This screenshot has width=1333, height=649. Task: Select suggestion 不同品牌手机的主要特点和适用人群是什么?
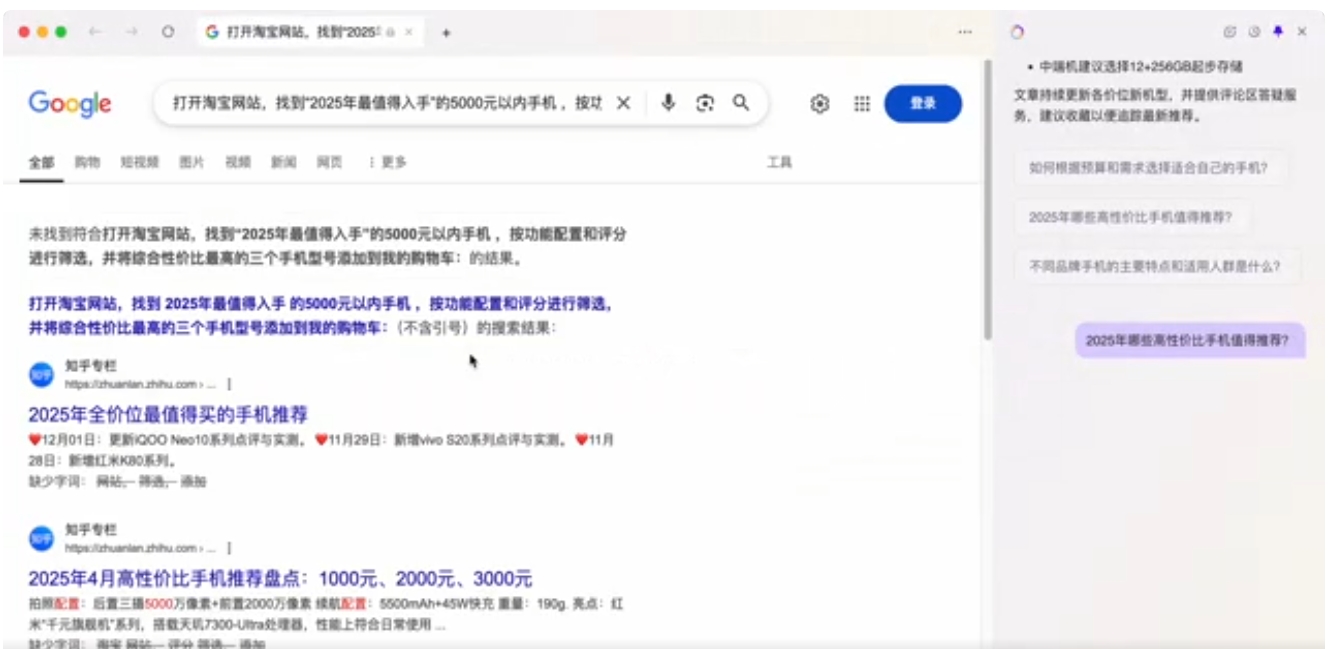pos(1155,267)
